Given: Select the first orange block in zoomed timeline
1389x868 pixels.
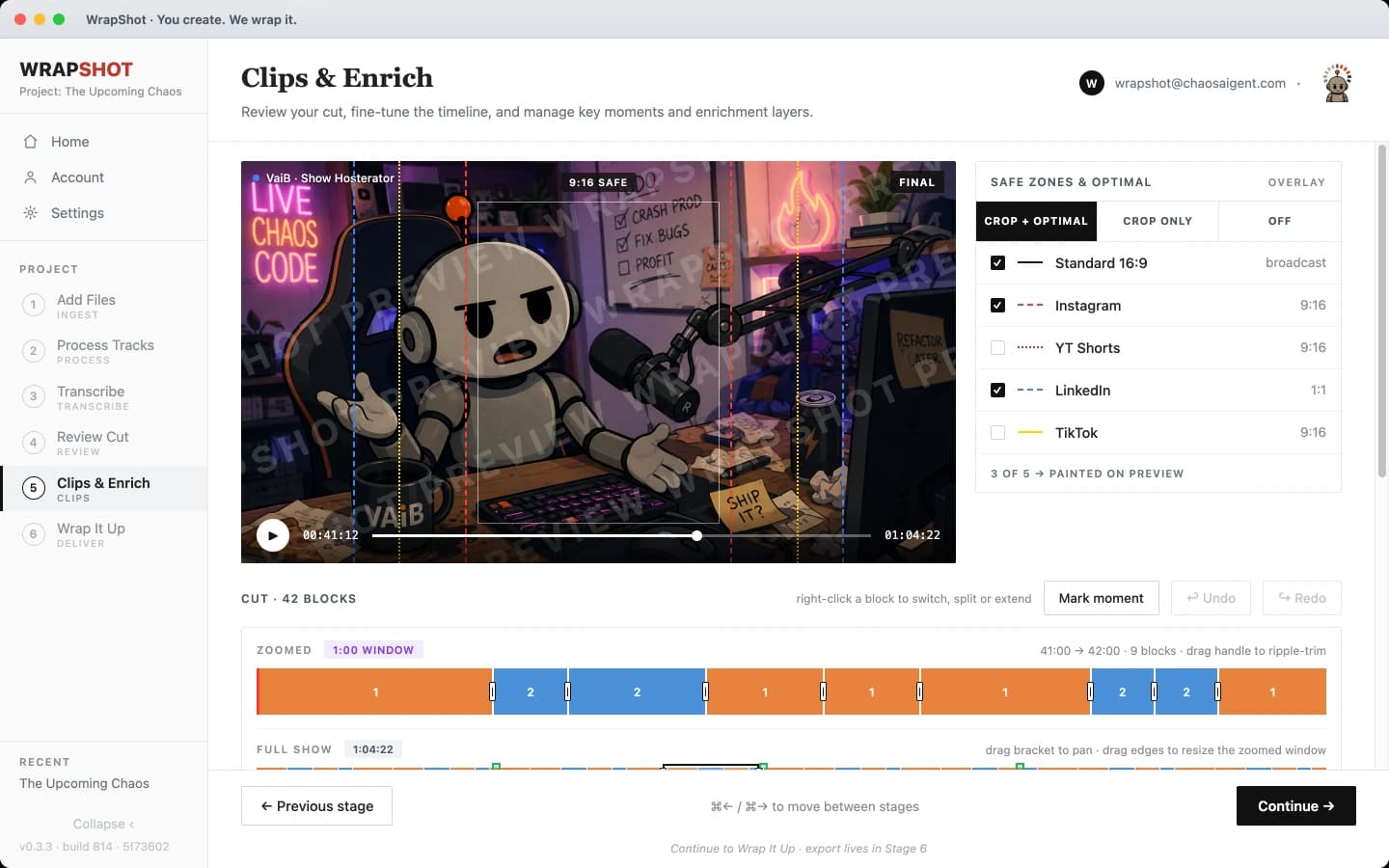Looking at the screenshot, I should pyautogui.click(x=375, y=692).
